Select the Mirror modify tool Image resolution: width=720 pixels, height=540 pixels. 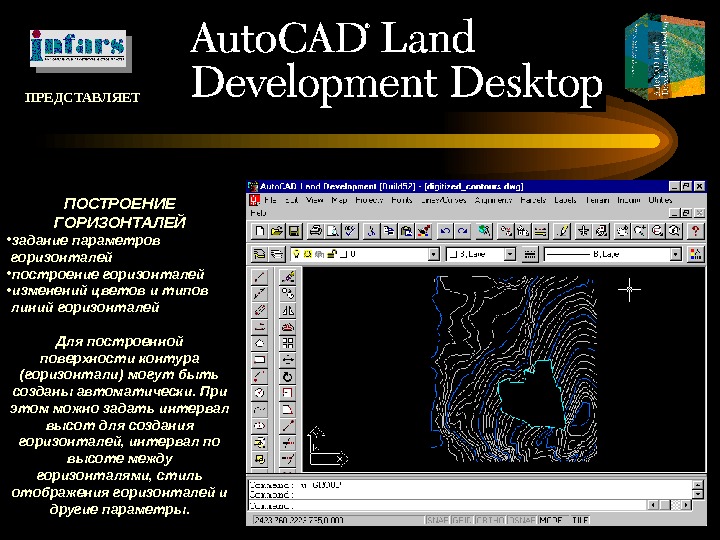point(288,310)
